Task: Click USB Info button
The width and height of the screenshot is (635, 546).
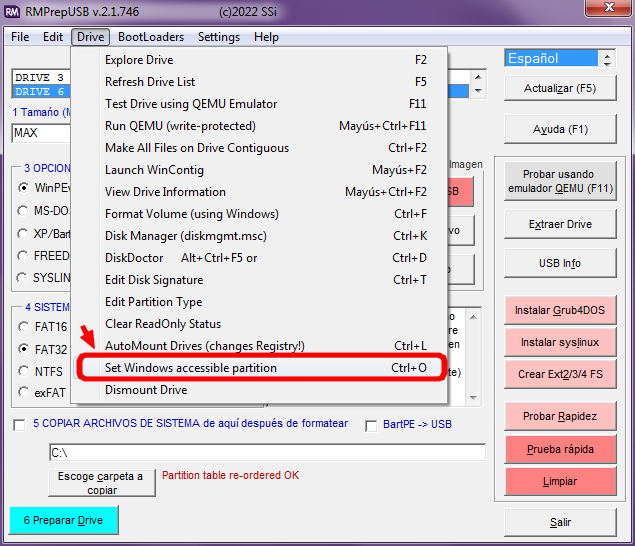Action: (x=560, y=263)
